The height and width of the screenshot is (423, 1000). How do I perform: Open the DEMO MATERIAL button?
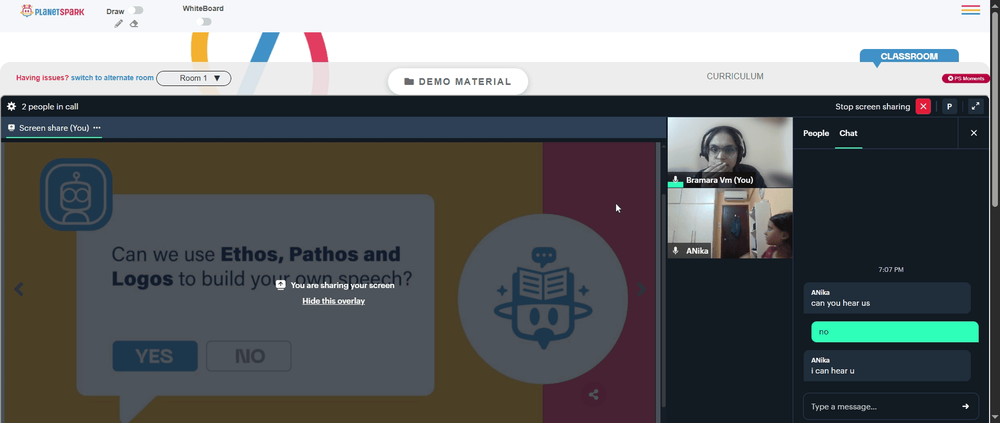pos(458,82)
